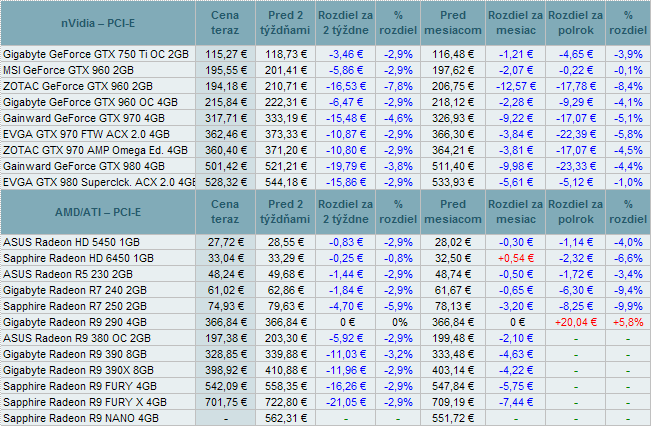The width and height of the screenshot is (651, 426).
Task: Click the red +5,8% percentage
Action: tap(628, 323)
